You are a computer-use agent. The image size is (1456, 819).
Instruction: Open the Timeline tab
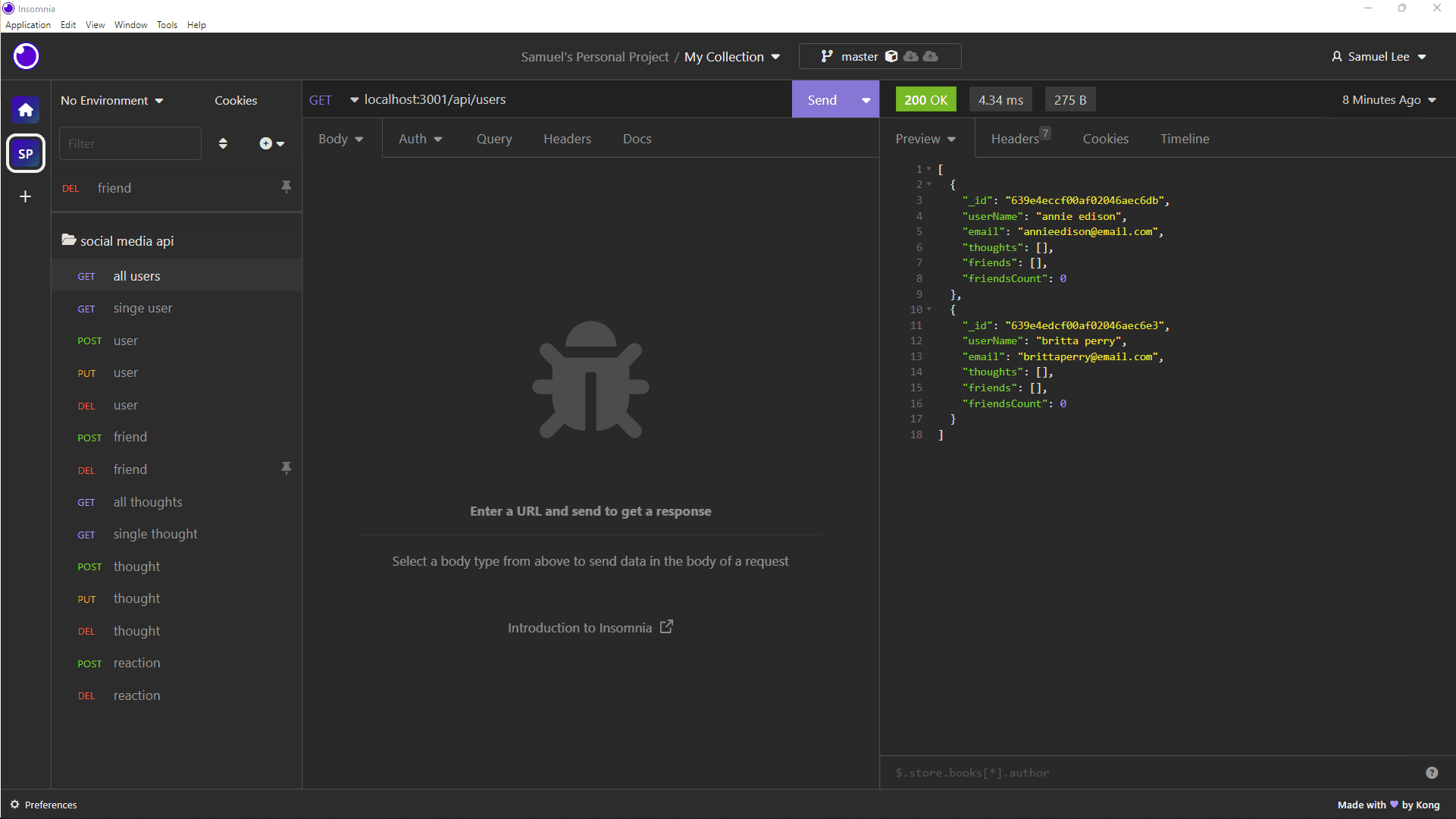pos(1185,139)
